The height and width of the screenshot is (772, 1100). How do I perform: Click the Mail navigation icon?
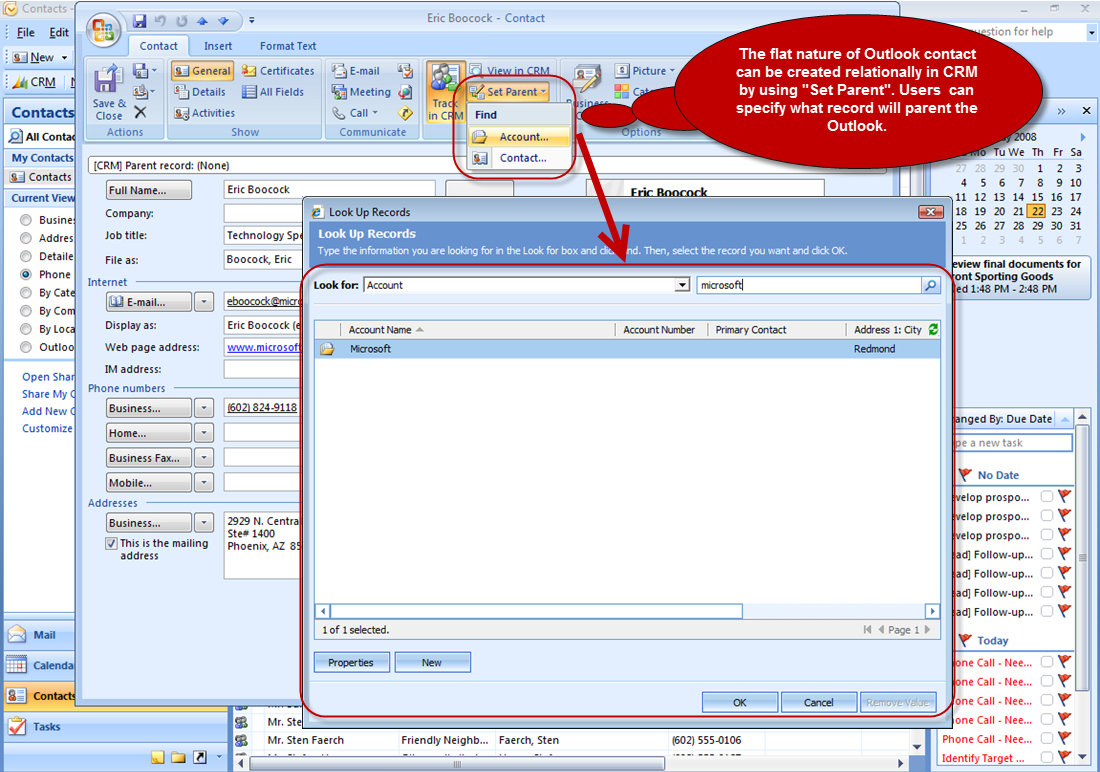17,634
